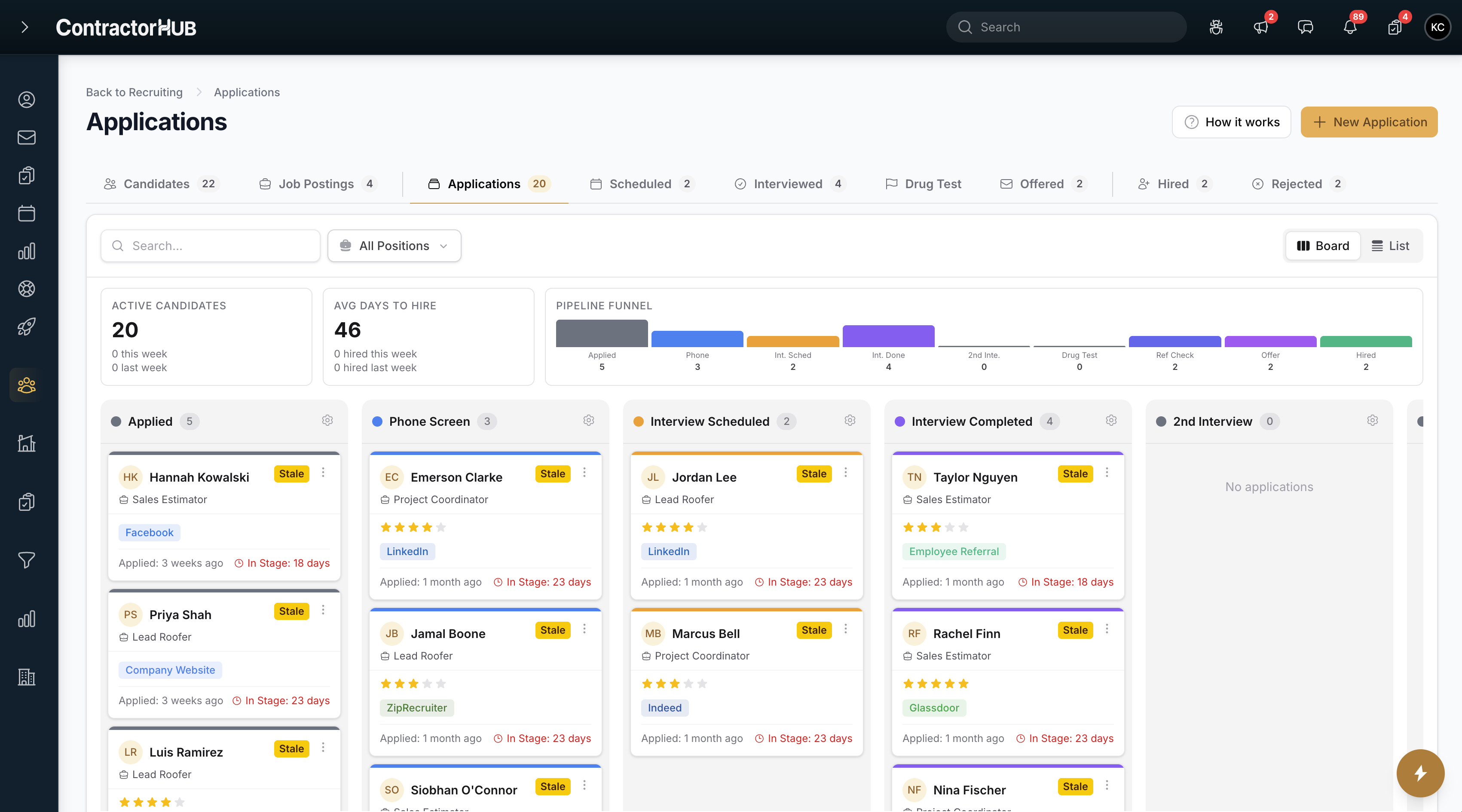Open announcements megaphone icon
The width and height of the screenshot is (1462, 812).
tap(1260, 27)
